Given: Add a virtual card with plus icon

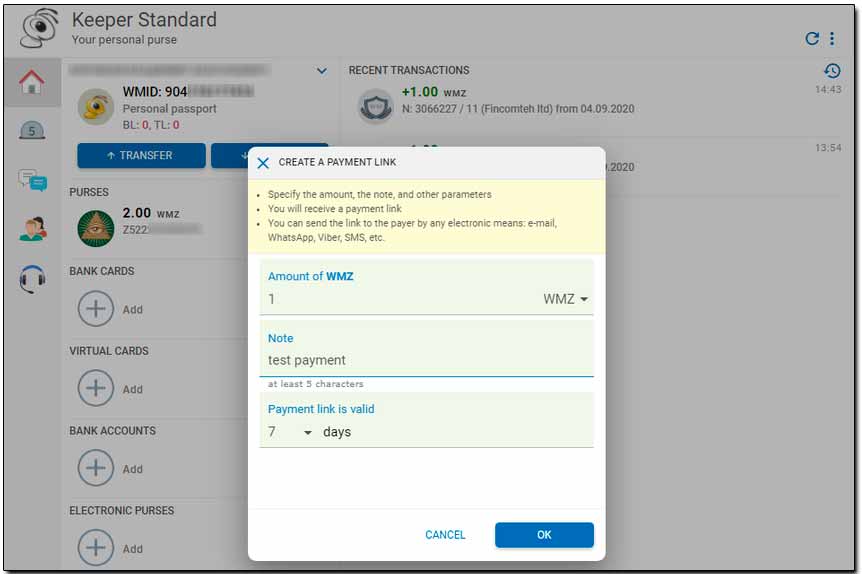Looking at the screenshot, I should [96, 388].
